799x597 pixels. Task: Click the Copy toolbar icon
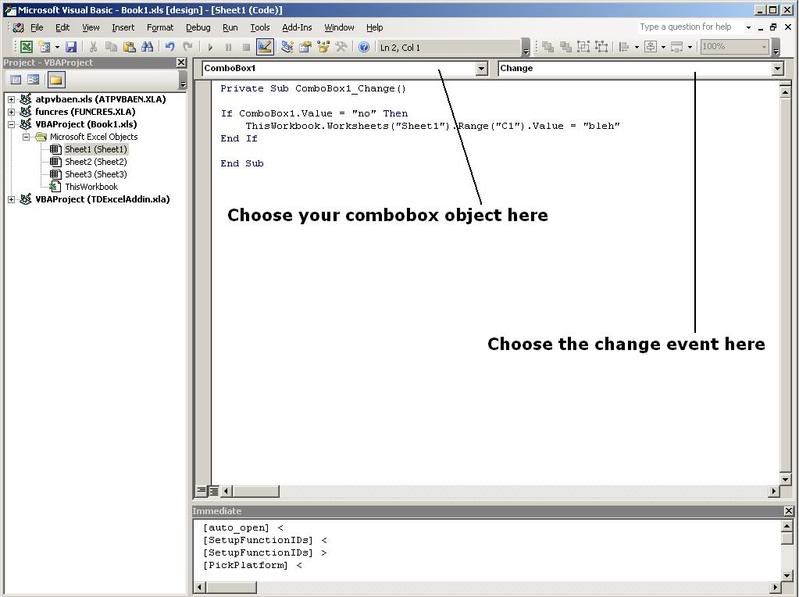pyautogui.click(x=111, y=47)
